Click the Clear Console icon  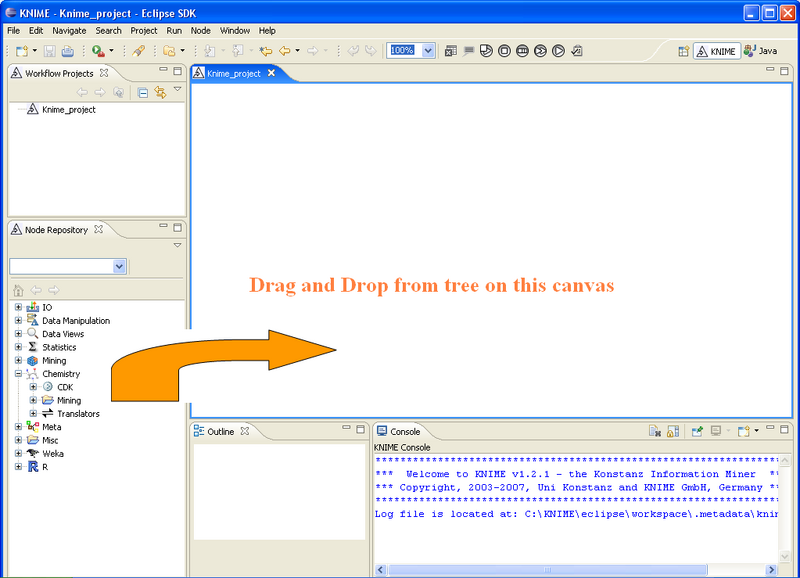[655, 432]
